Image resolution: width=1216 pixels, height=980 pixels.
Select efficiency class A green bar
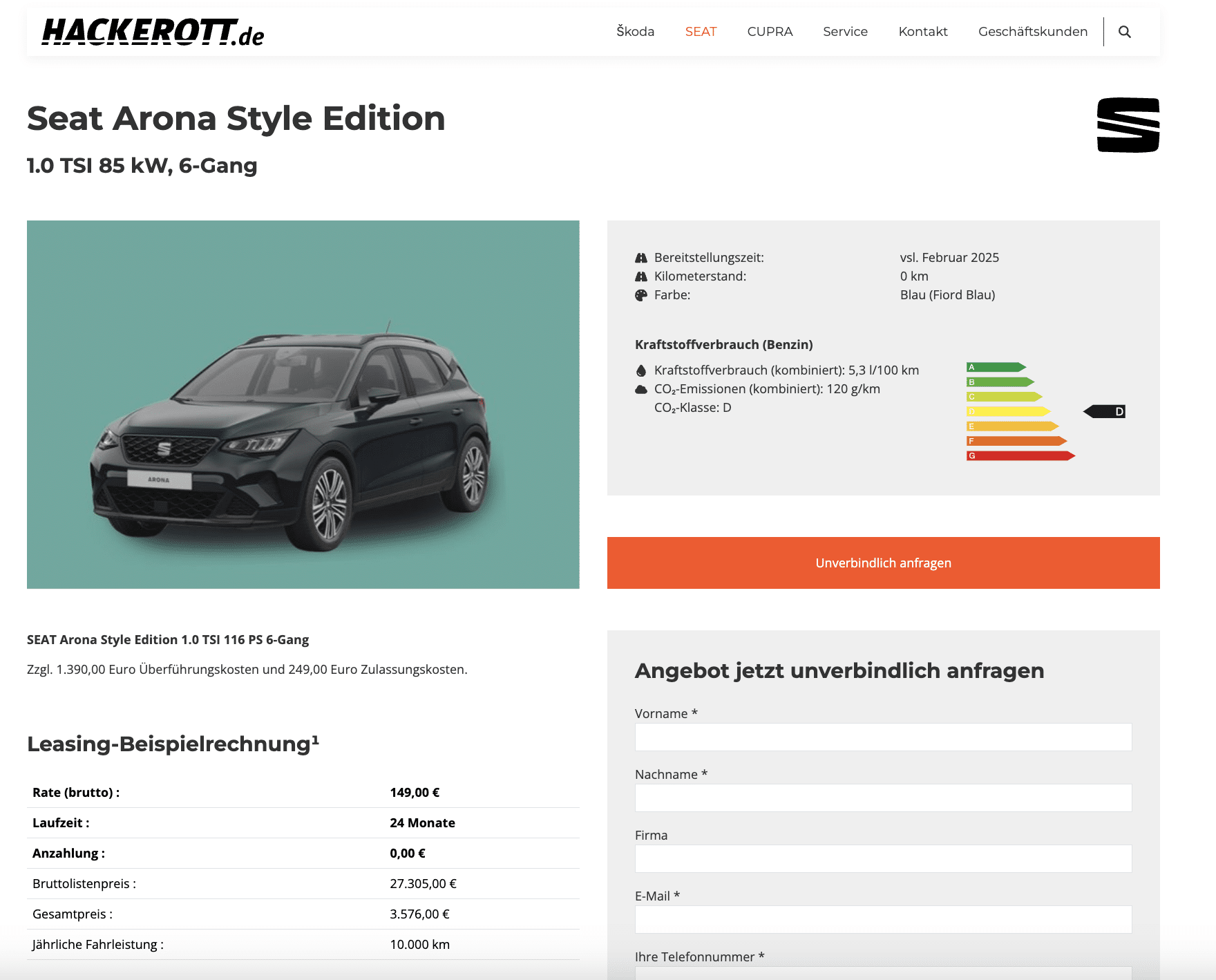click(996, 367)
